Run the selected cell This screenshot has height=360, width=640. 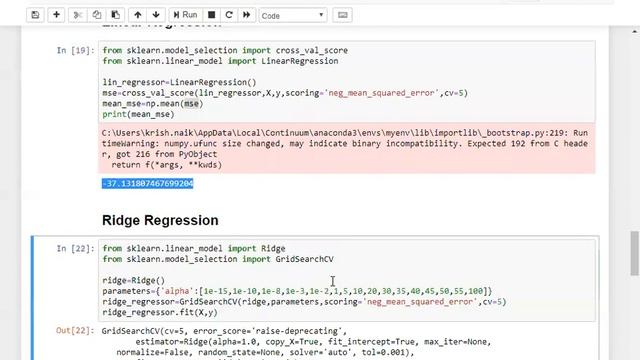(x=185, y=15)
